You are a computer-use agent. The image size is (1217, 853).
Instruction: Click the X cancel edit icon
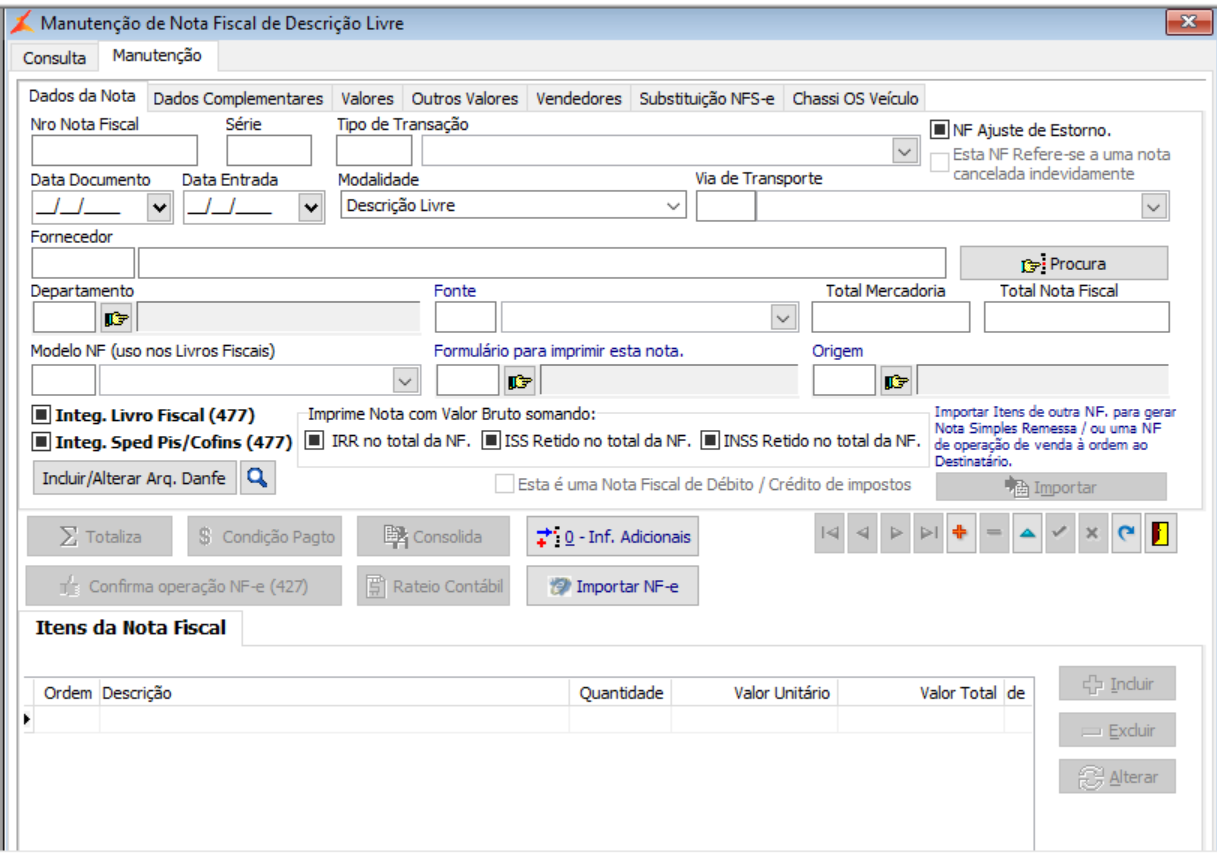click(1093, 534)
